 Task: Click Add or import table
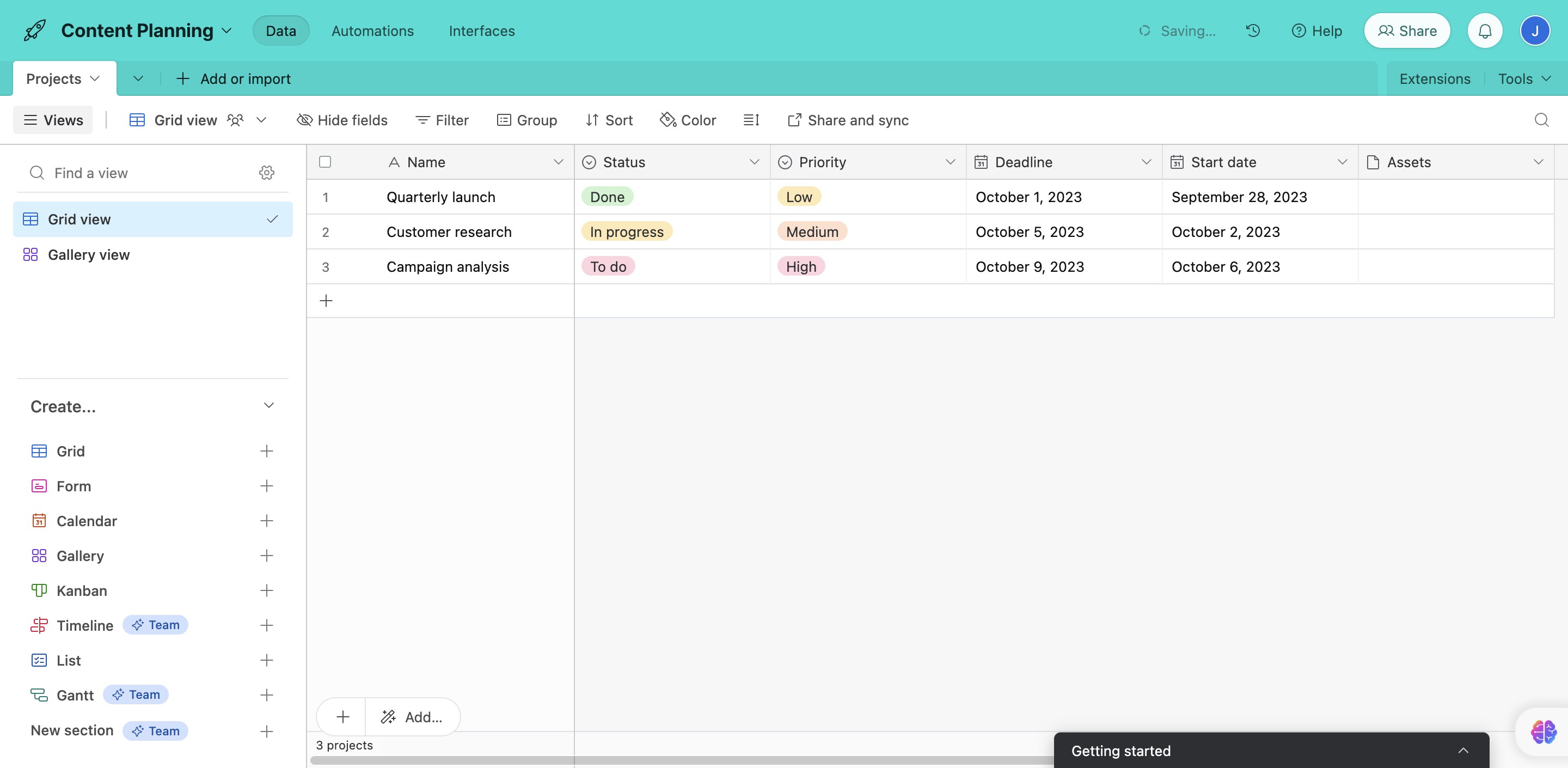pos(234,78)
